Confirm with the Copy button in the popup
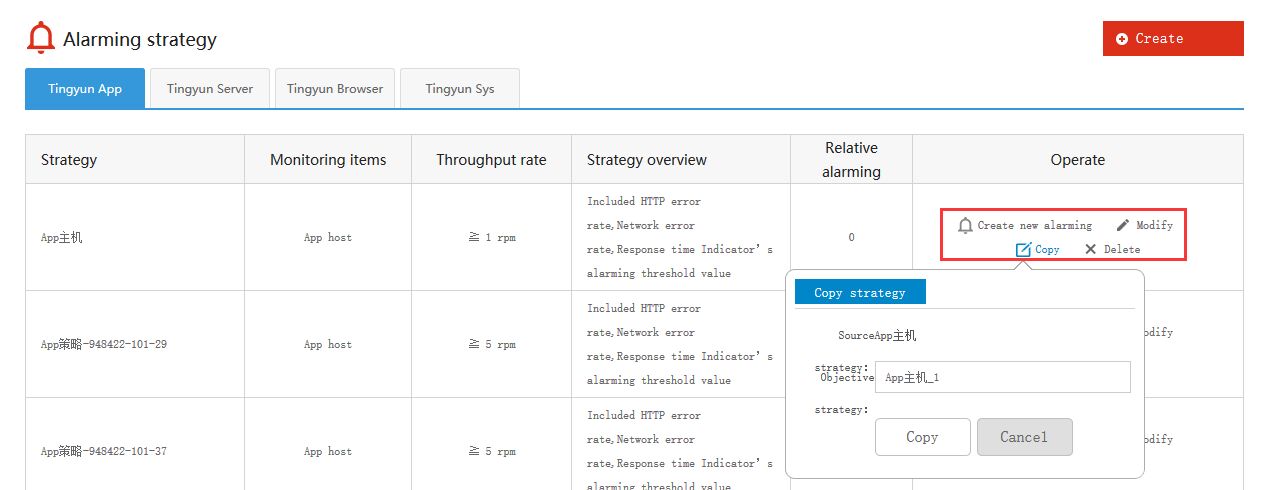This screenshot has height=490, width=1269. click(x=922, y=437)
